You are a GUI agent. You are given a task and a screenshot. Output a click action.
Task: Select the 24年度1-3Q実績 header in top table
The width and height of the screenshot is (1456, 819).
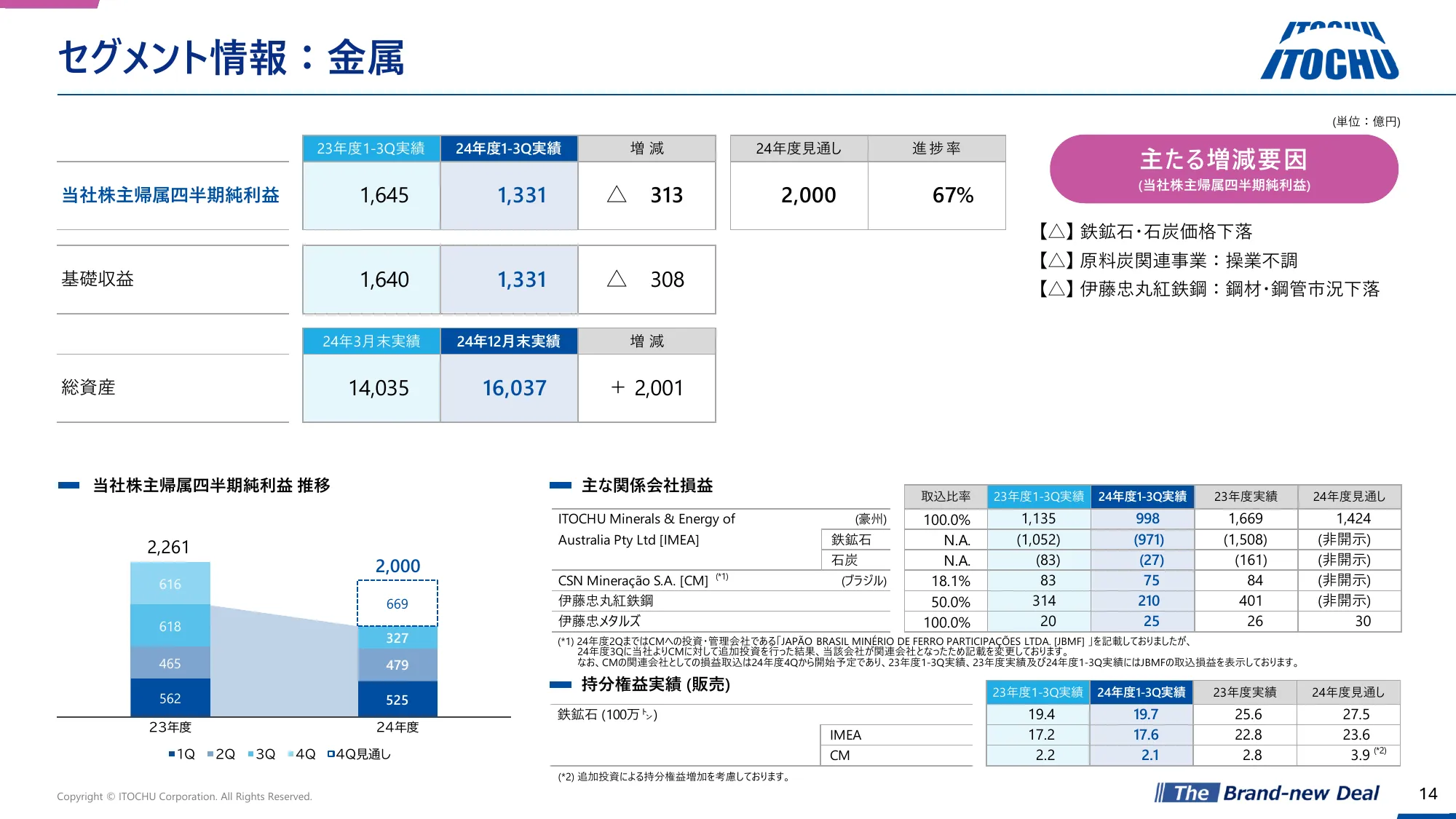pyautogui.click(x=508, y=149)
